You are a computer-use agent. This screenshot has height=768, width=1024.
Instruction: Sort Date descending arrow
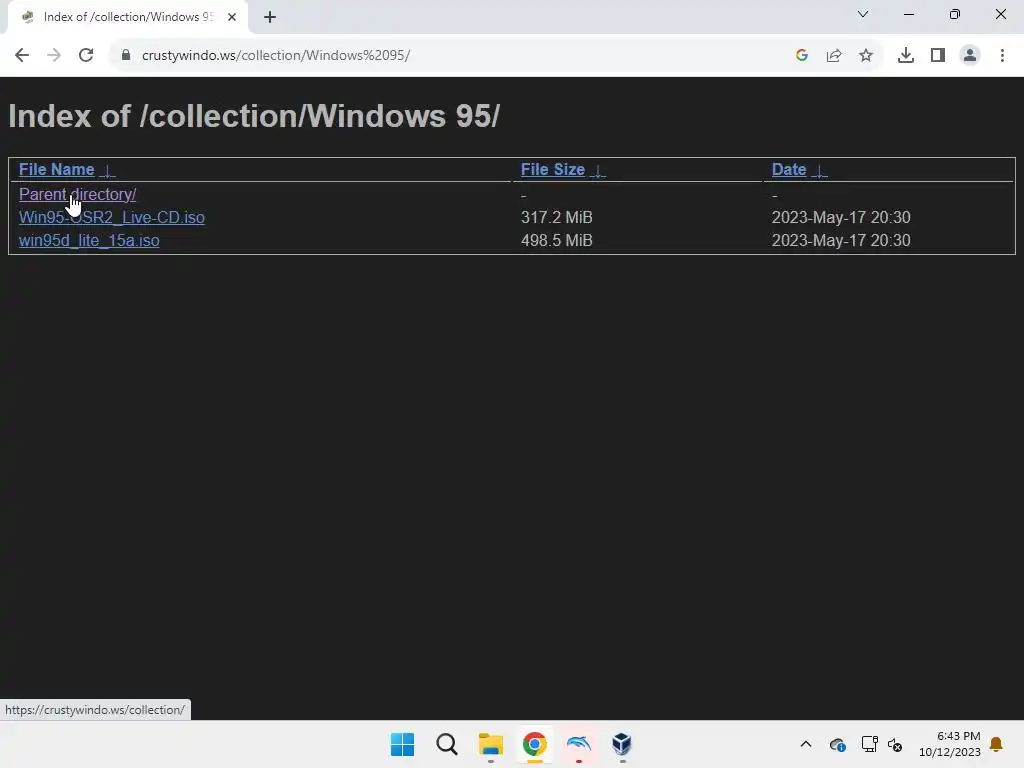(x=819, y=170)
